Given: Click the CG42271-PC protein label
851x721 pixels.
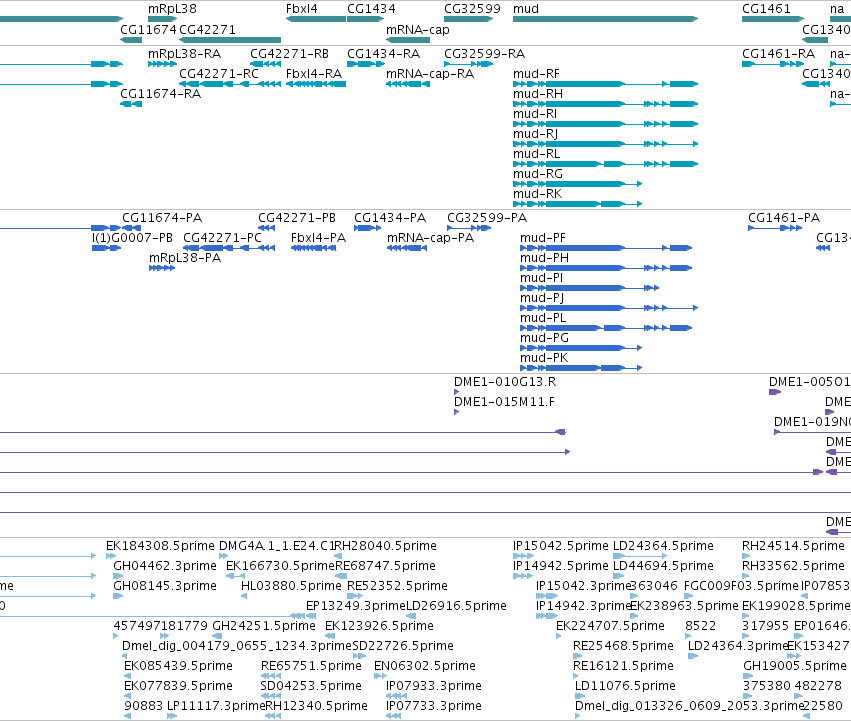Looking at the screenshot, I should tap(223, 238).
